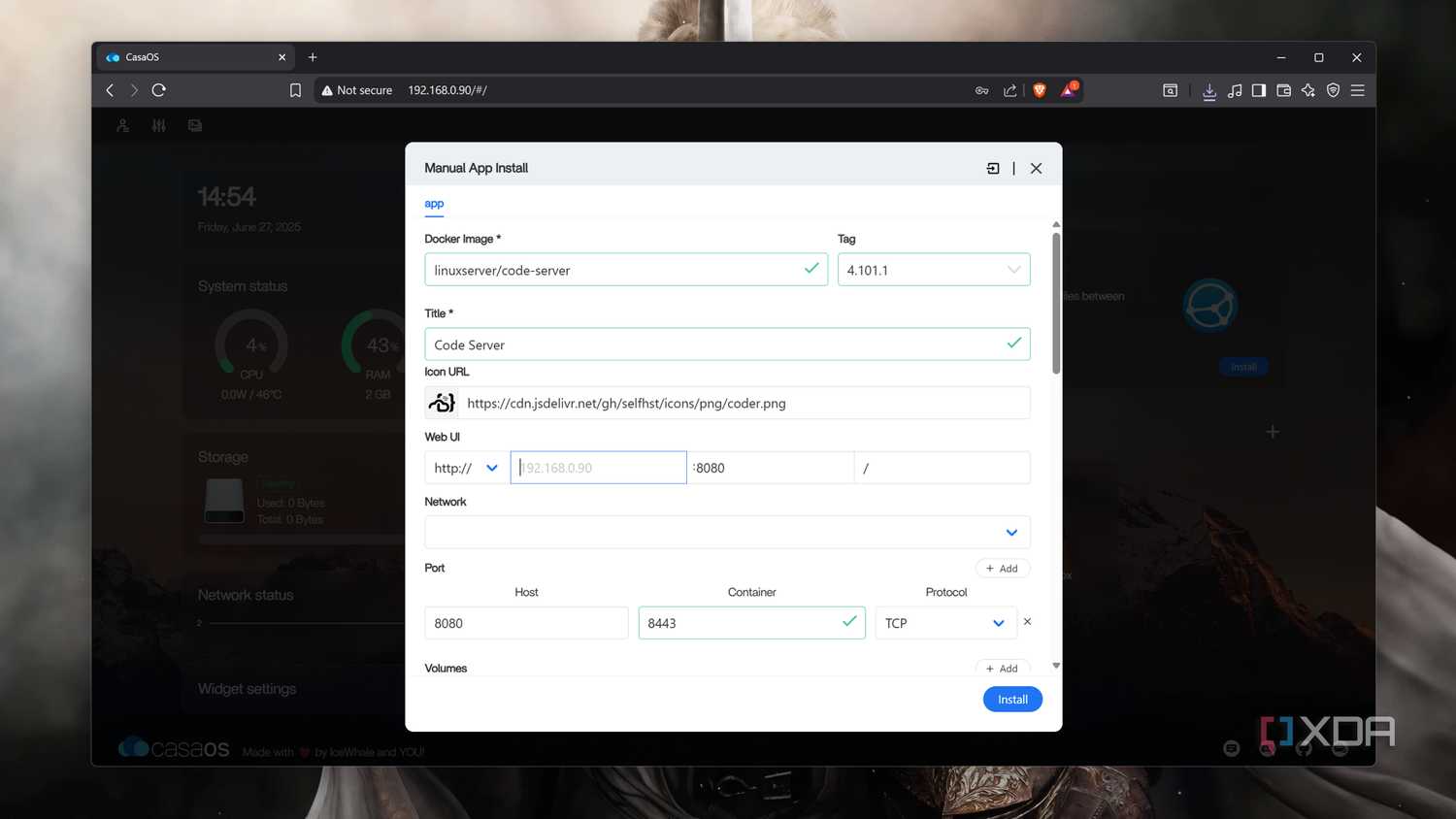Viewport: 1456px width, 819px height.
Task: Click the browser address bar URL
Action: (447, 90)
